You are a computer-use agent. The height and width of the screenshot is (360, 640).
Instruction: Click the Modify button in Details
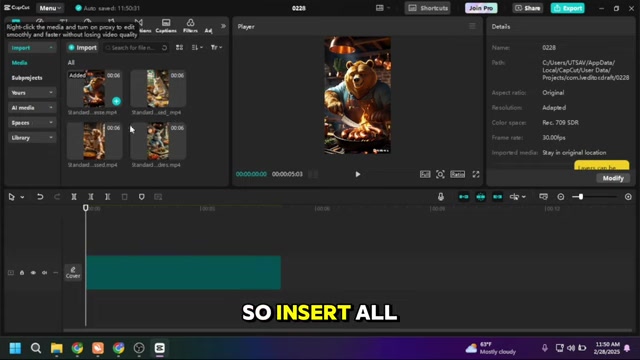pyautogui.click(x=613, y=178)
